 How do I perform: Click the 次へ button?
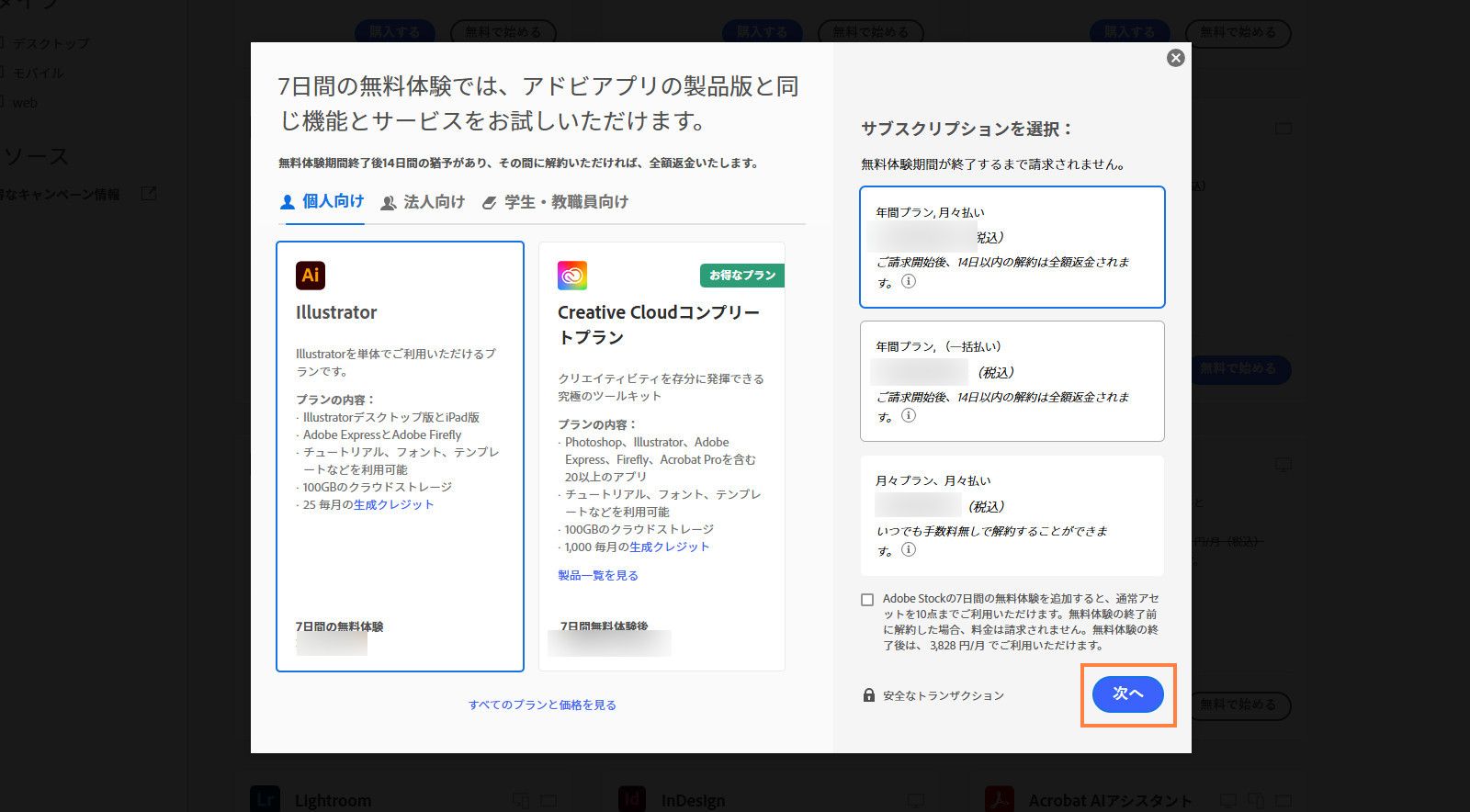tap(1128, 694)
